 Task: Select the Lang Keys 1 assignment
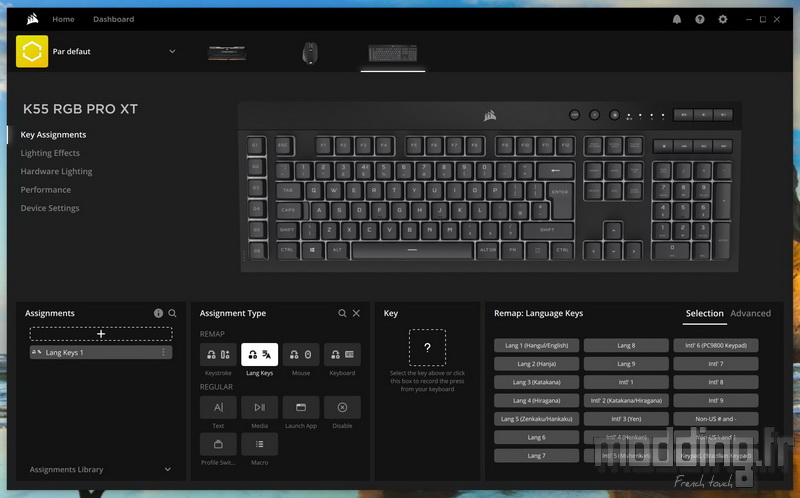coord(101,353)
